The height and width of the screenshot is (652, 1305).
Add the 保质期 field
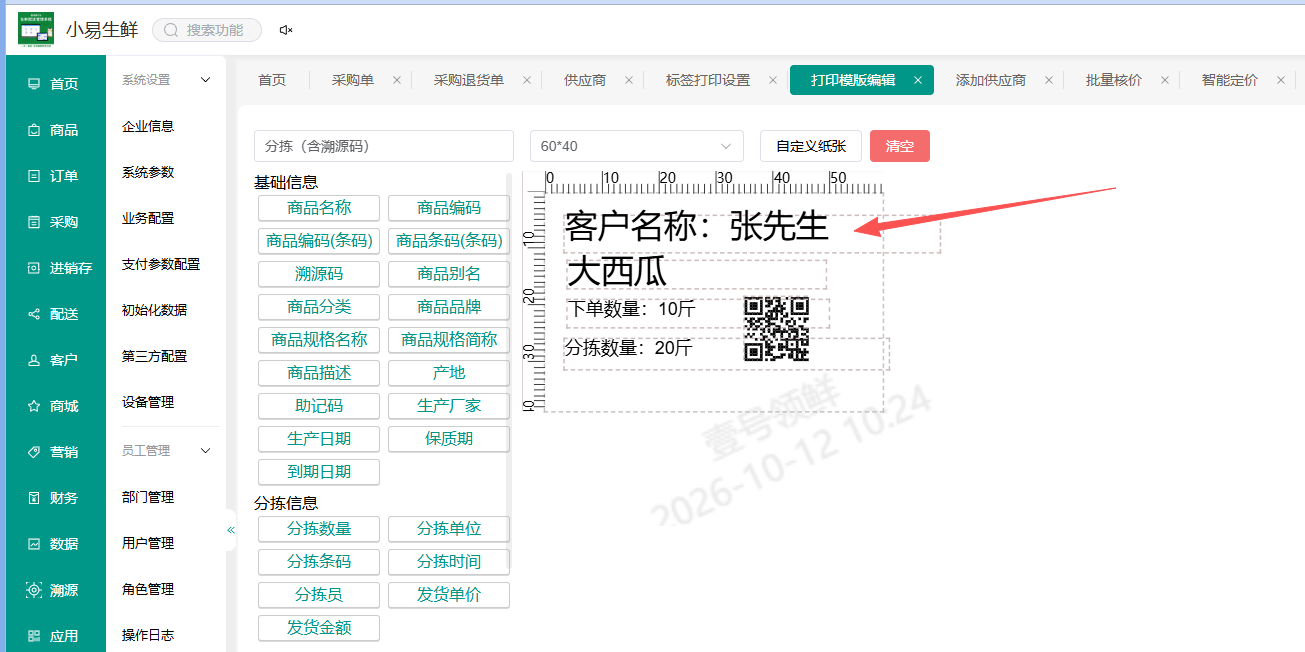click(x=449, y=438)
